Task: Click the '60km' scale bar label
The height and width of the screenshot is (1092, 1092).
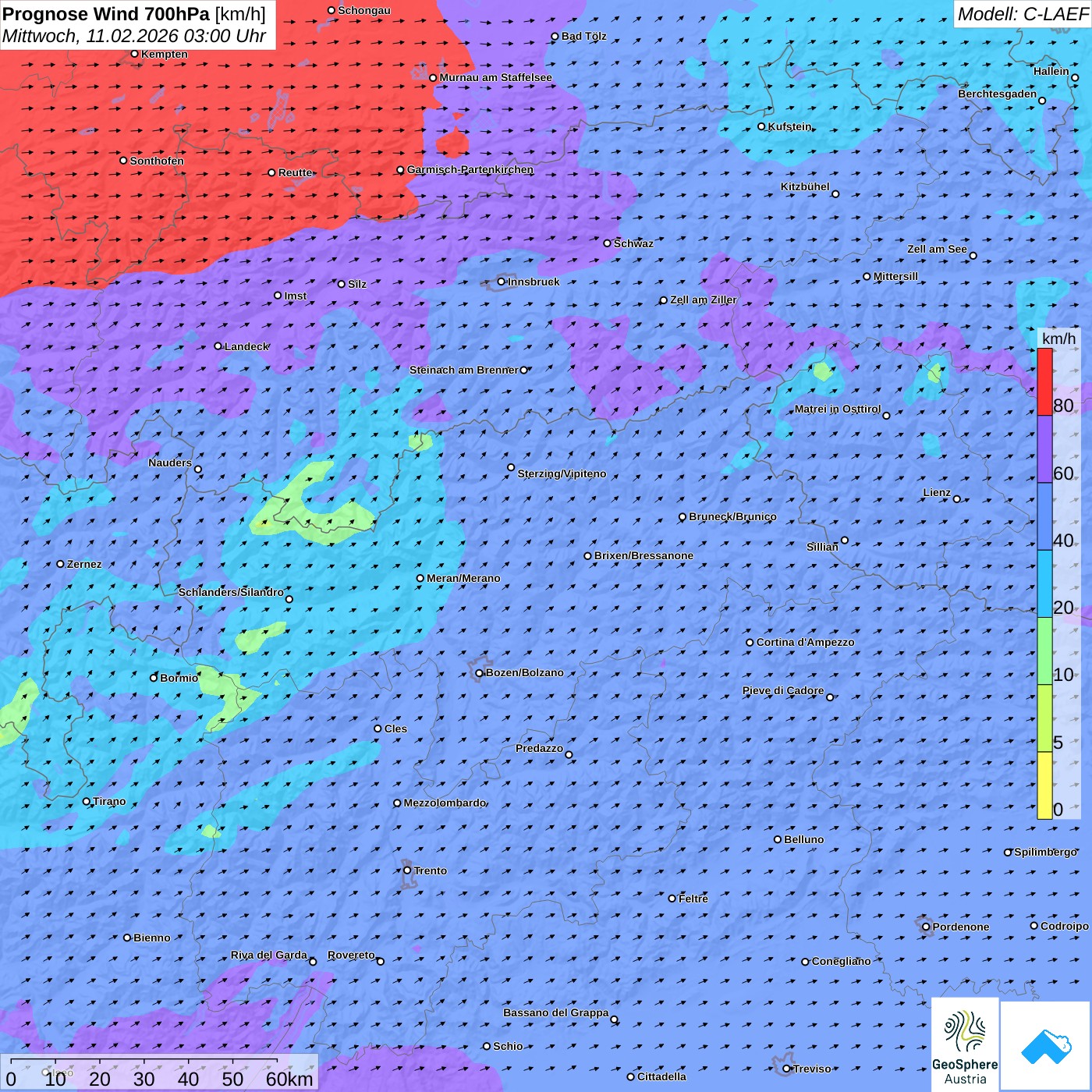Action: coord(289,1079)
